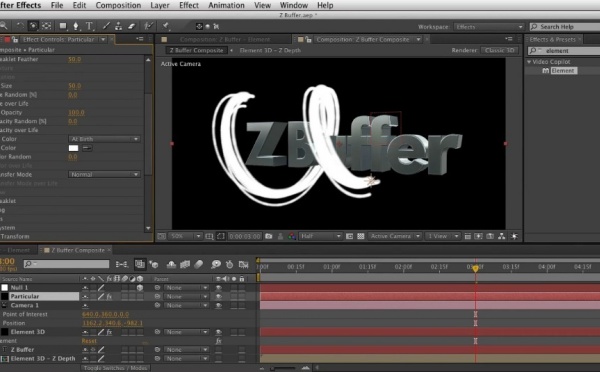Toggle visibility of Element 3D layer

tap(218, 332)
